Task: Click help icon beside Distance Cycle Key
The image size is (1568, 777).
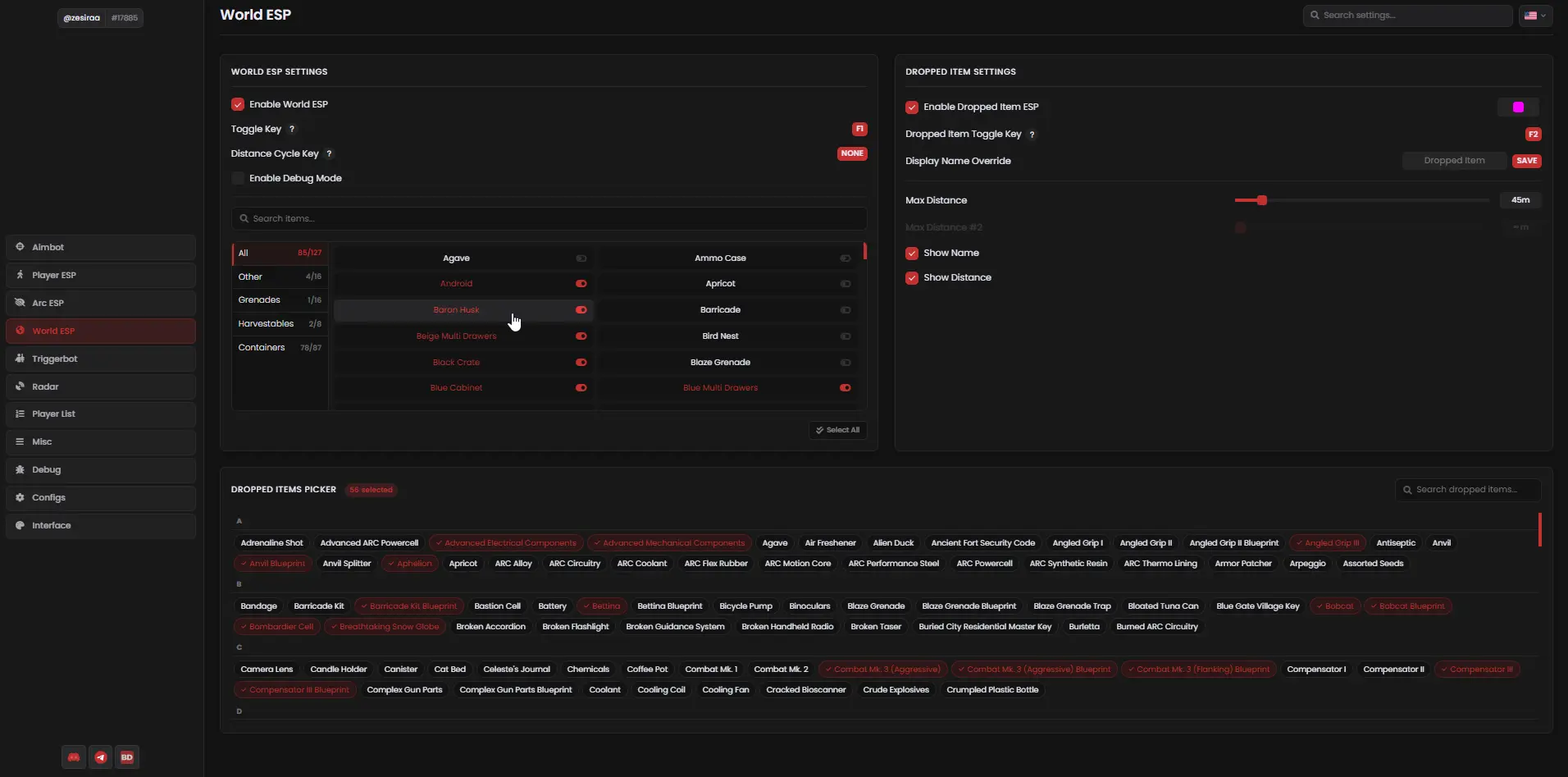Action: click(x=329, y=154)
